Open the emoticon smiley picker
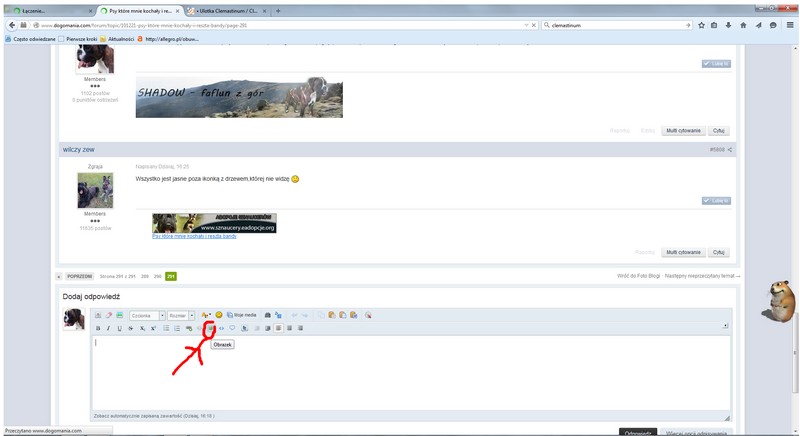Image resolution: width=800 pixels, height=436 pixels. pyautogui.click(x=219, y=315)
